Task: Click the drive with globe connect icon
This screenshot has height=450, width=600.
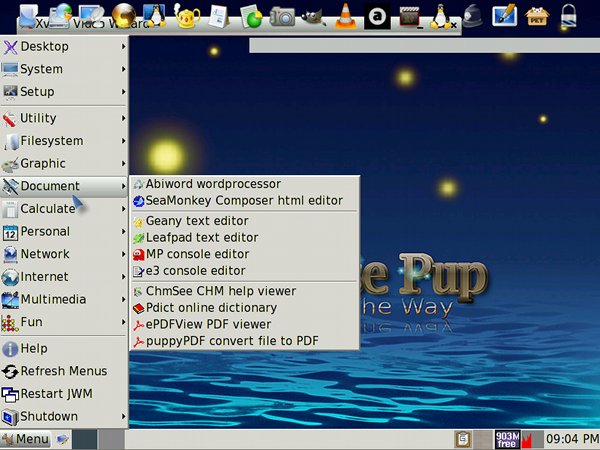Action: point(60,15)
